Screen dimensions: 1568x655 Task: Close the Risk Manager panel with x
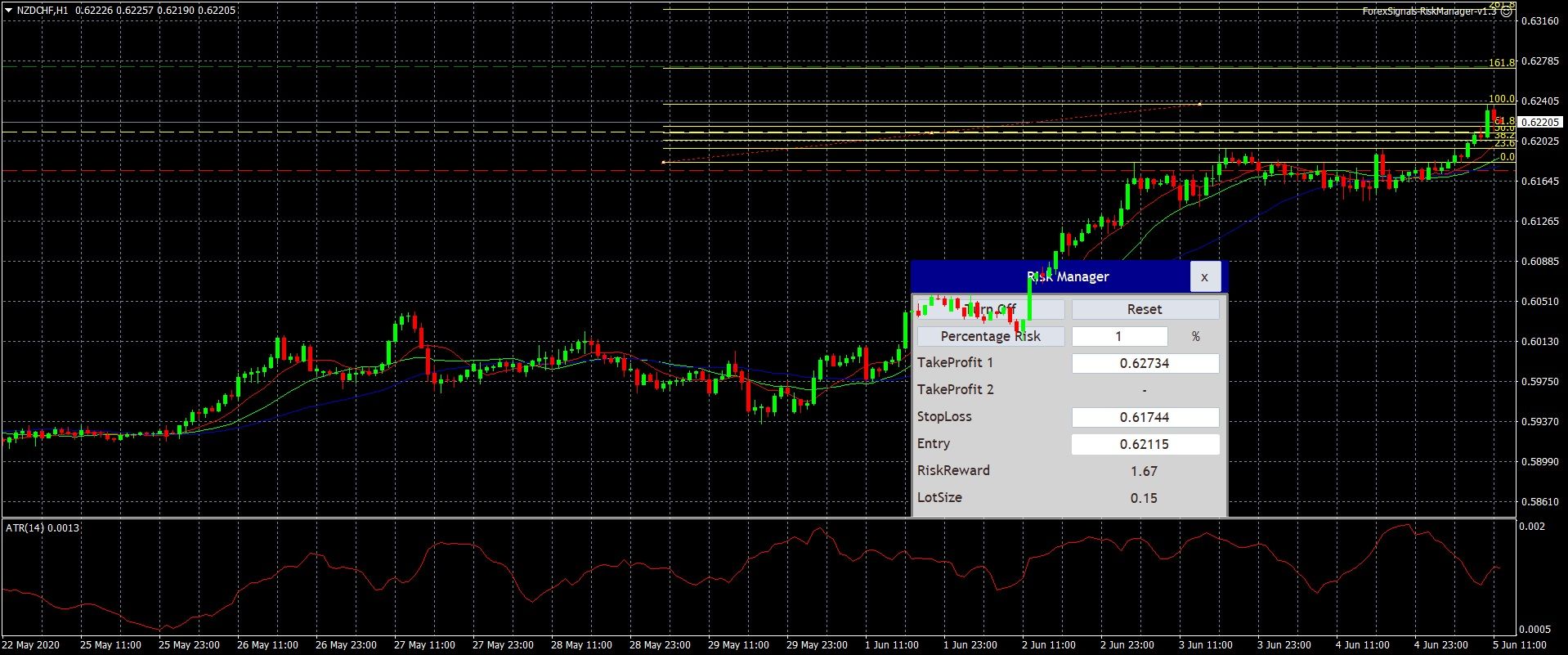(1204, 277)
